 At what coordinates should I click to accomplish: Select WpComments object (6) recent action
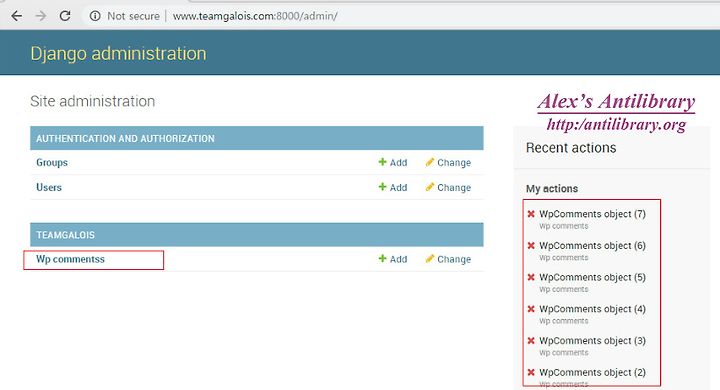tap(592, 246)
